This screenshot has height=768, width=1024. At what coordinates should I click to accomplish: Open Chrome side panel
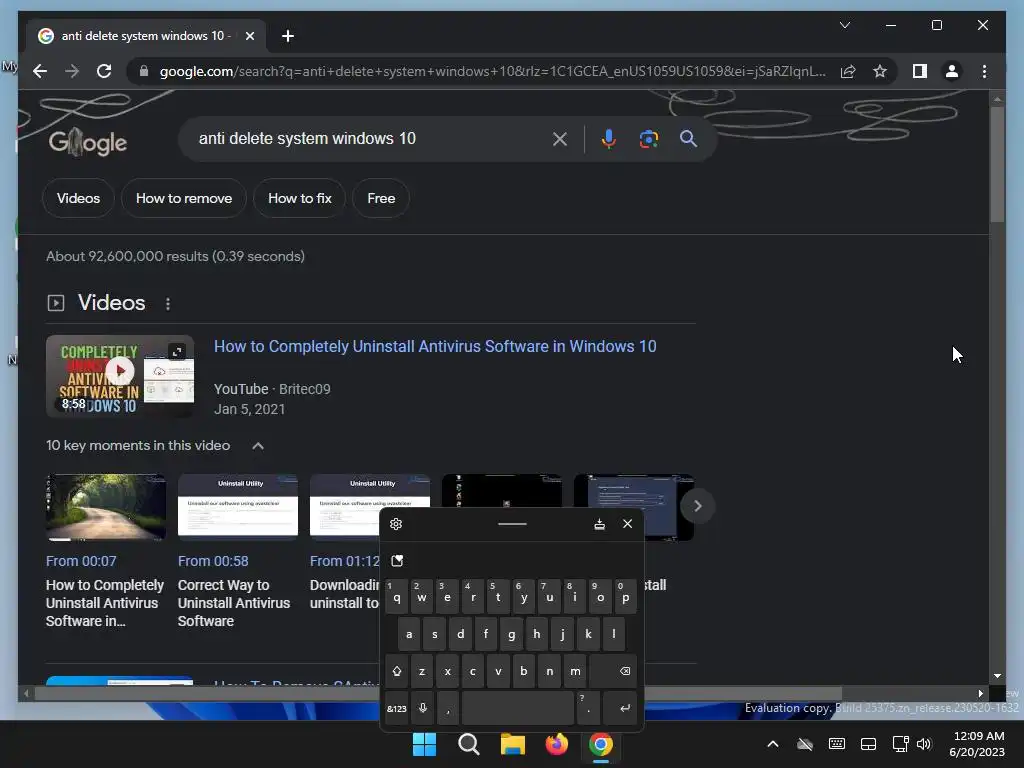[x=920, y=71]
